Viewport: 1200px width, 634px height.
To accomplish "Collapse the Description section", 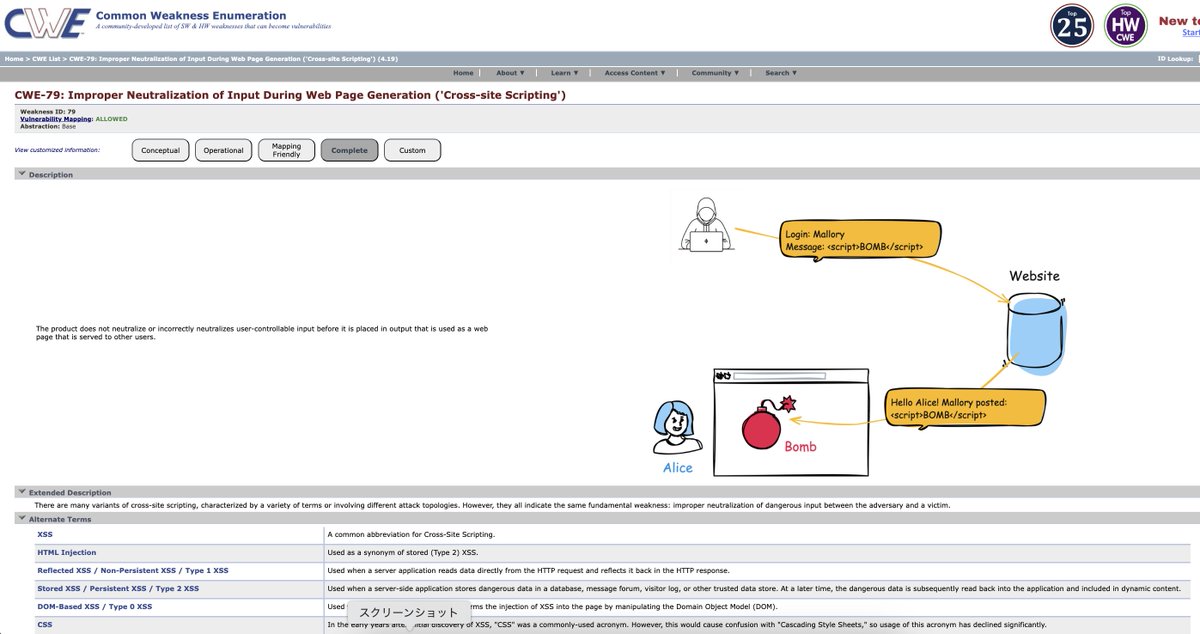I will [x=21, y=175].
